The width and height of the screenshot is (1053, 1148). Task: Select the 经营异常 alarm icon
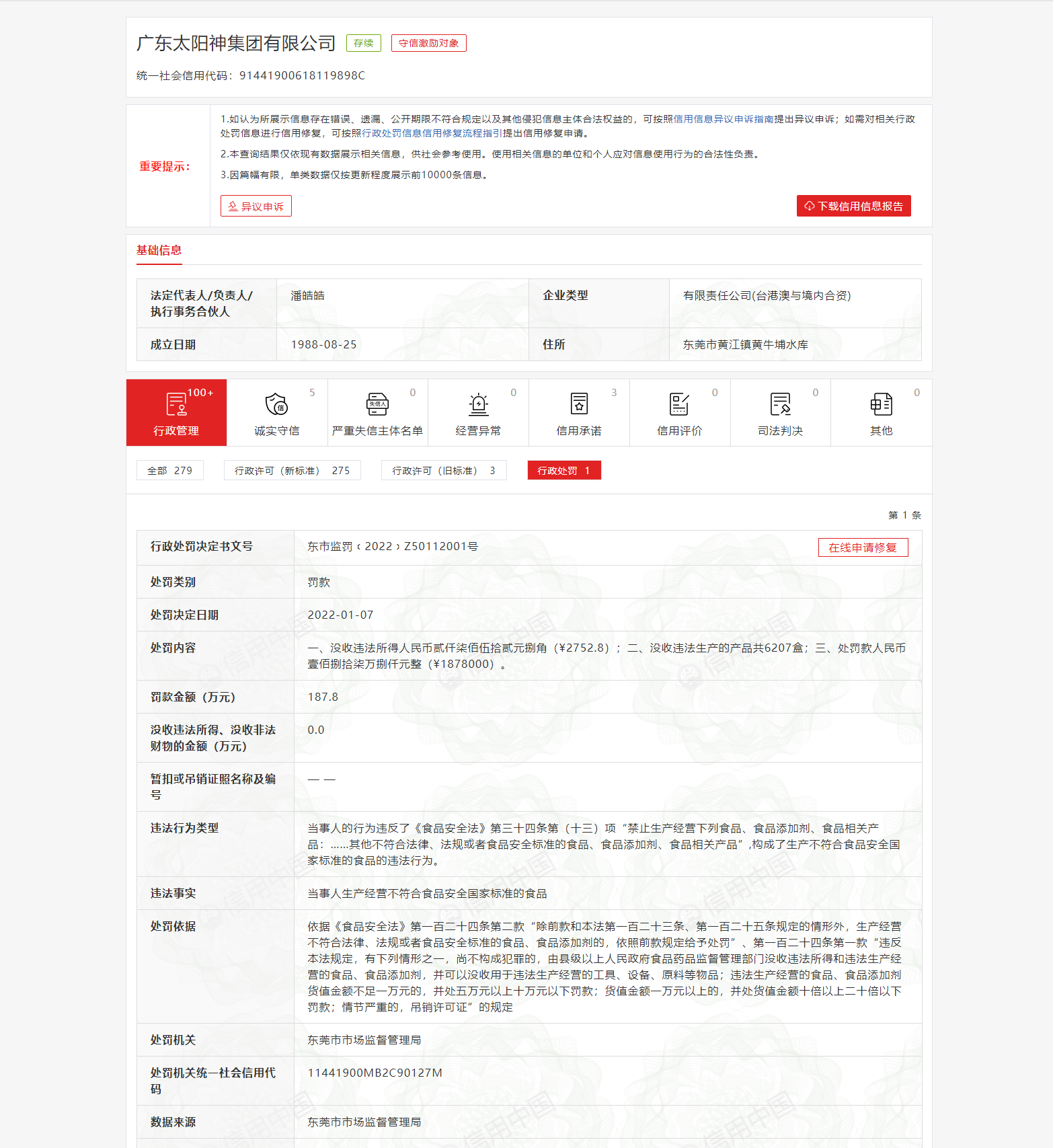click(x=478, y=404)
